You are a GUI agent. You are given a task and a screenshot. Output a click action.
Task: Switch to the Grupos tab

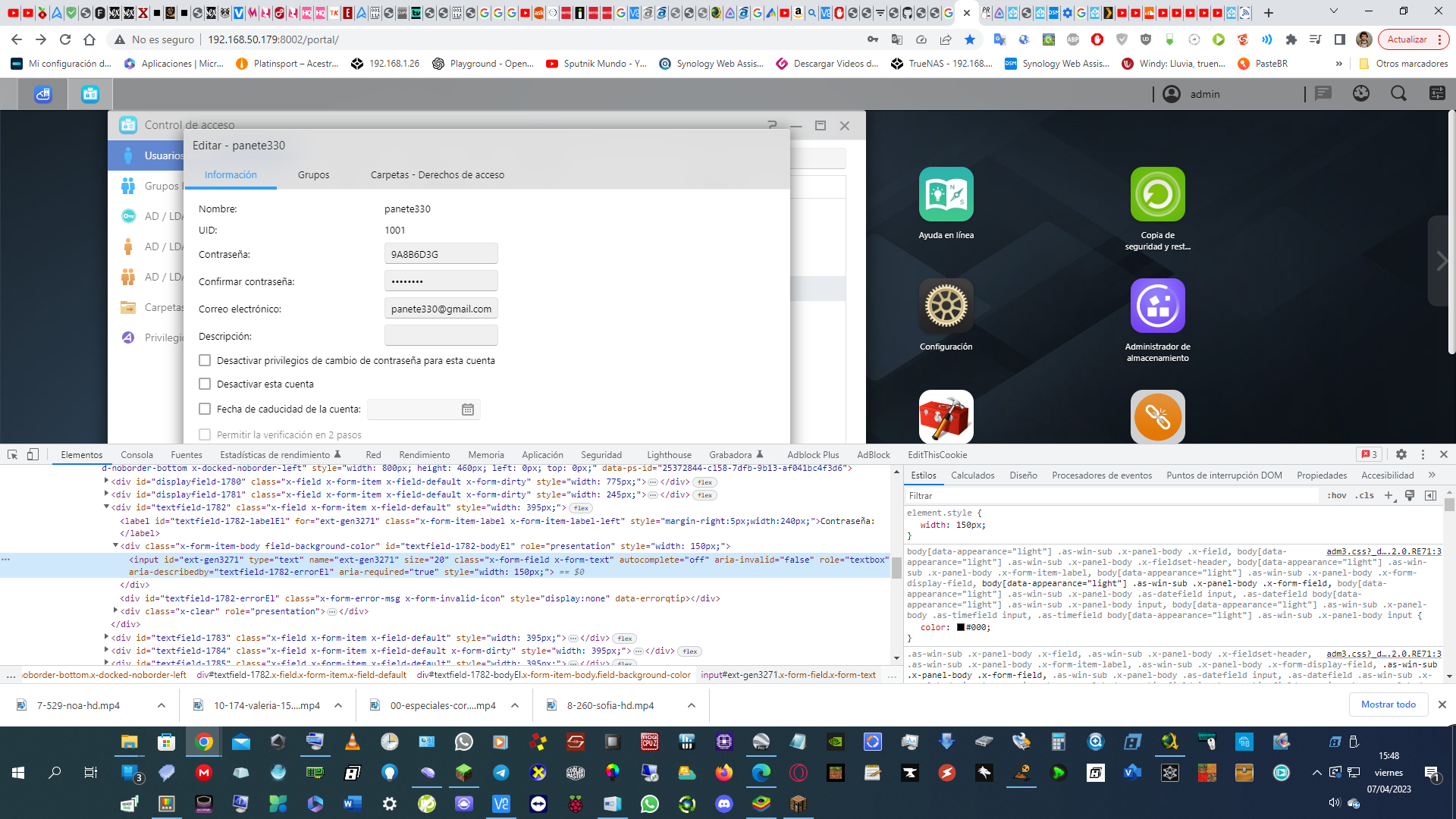click(313, 175)
